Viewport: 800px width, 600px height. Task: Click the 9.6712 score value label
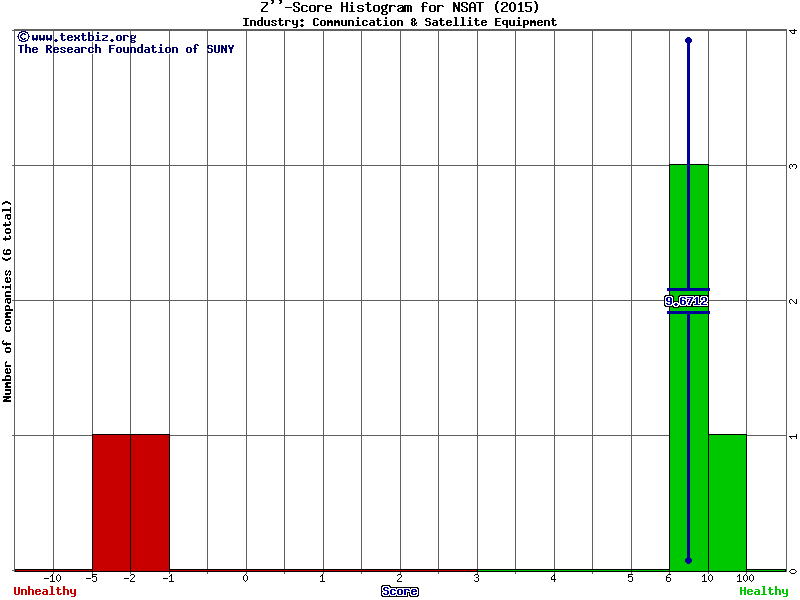686,301
